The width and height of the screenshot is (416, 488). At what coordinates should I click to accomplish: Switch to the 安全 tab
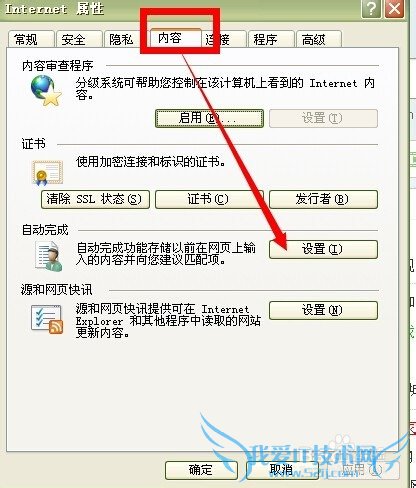[79, 39]
